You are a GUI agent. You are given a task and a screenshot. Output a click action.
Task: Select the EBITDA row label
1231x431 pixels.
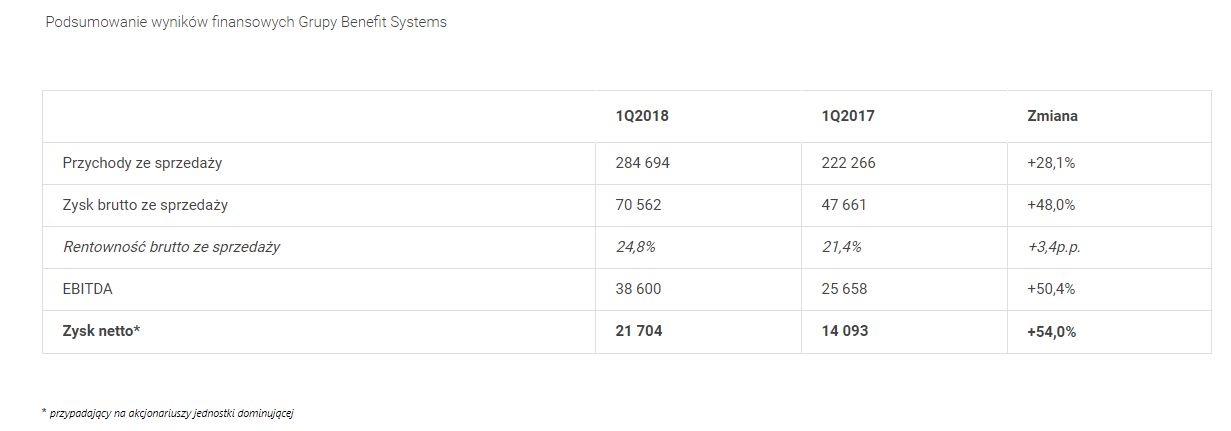[87, 289]
